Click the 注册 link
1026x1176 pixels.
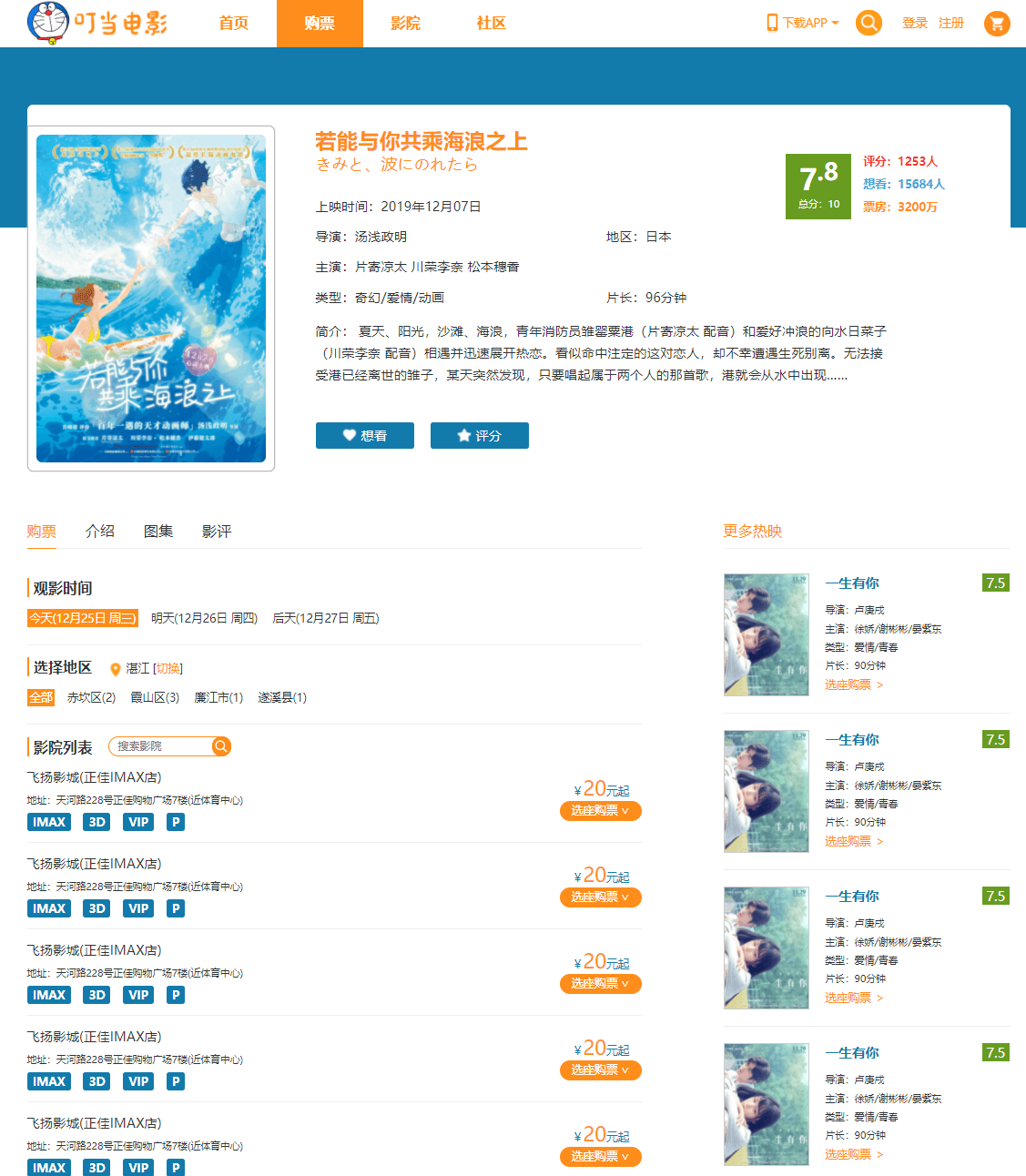(951, 24)
